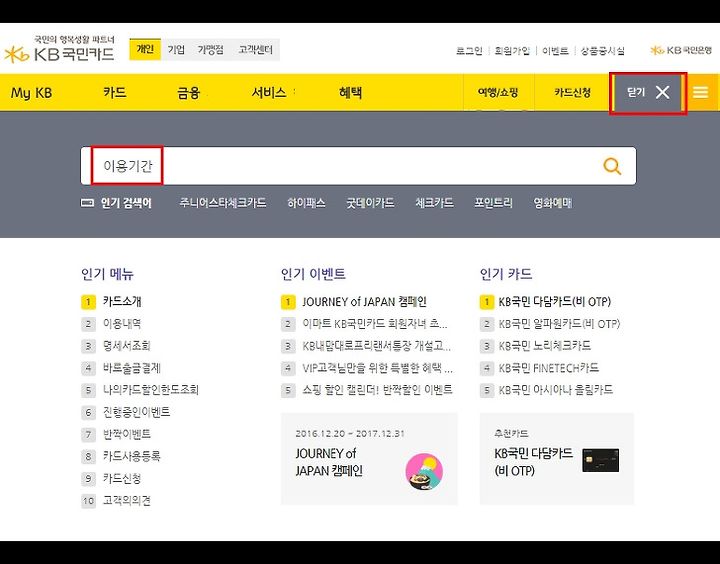Open the 여행/쇼핑 menu
This screenshot has height=564, width=720.
click(498, 92)
